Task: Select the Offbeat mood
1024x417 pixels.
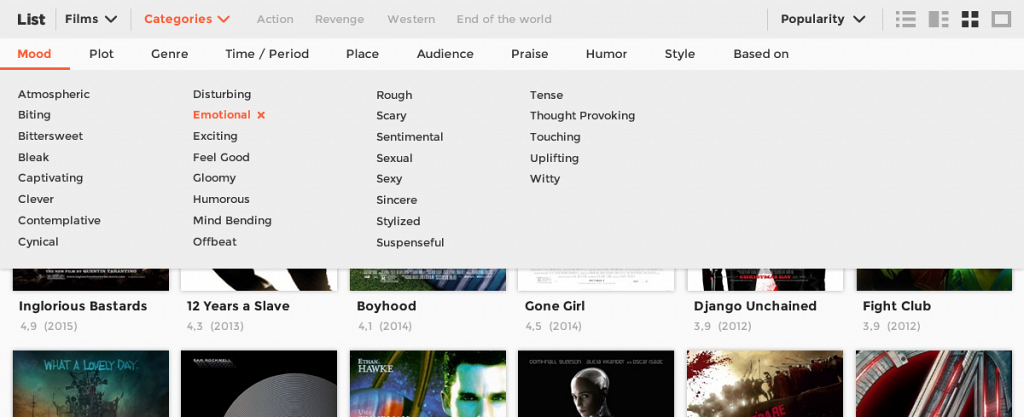Action: 214,242
